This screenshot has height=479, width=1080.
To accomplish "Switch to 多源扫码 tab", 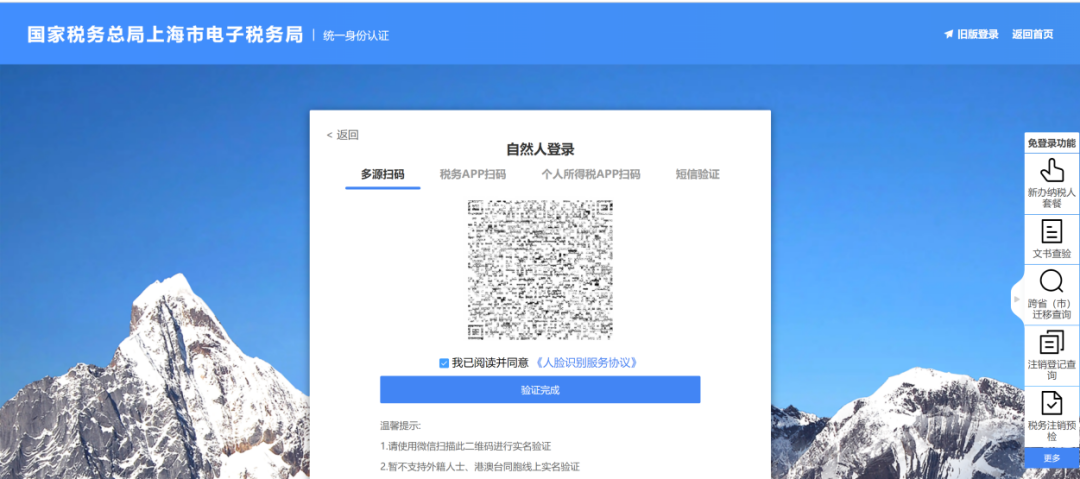I will (382, 174).
